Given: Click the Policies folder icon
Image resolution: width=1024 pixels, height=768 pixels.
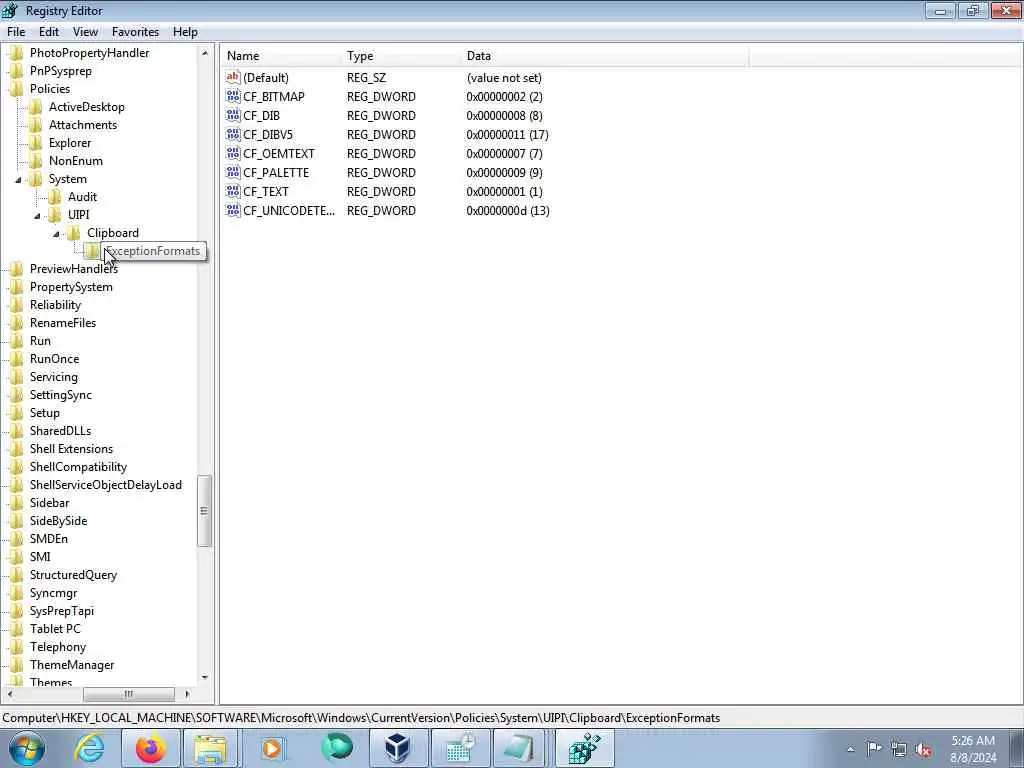Looking at the screenshot, I should click(x=16, y=89).
